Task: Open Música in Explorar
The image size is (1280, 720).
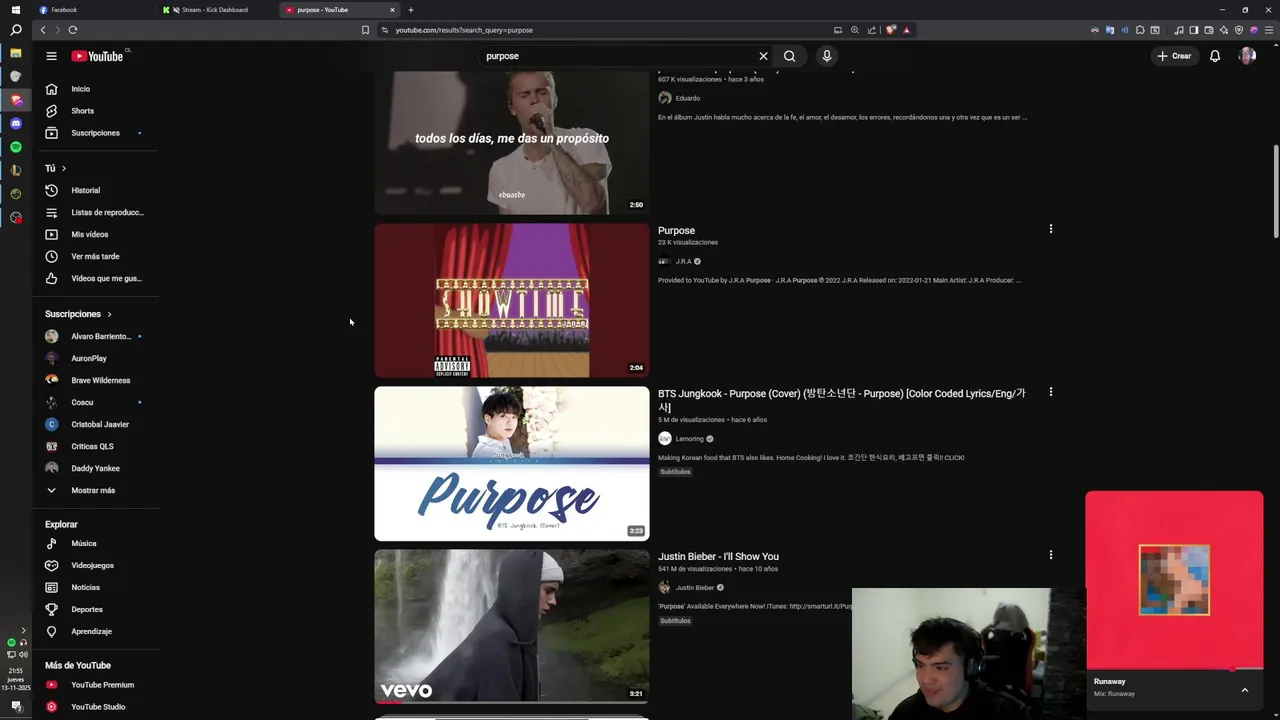Action: 83,543
